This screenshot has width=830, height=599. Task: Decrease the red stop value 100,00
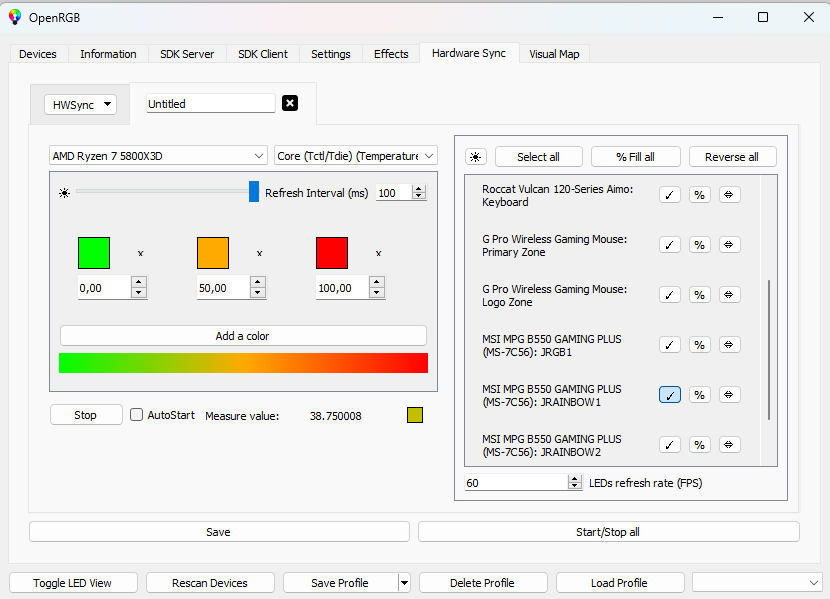coord(377,293)
